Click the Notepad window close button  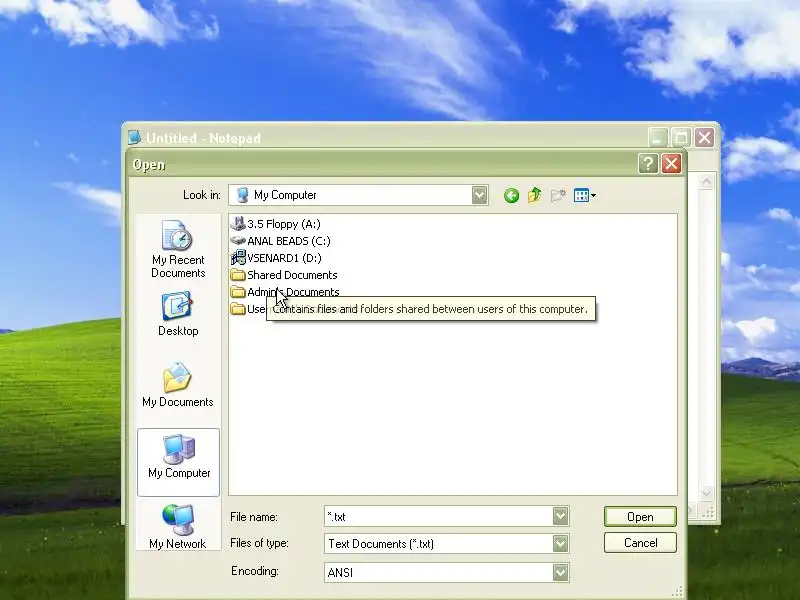coord(705,137)
